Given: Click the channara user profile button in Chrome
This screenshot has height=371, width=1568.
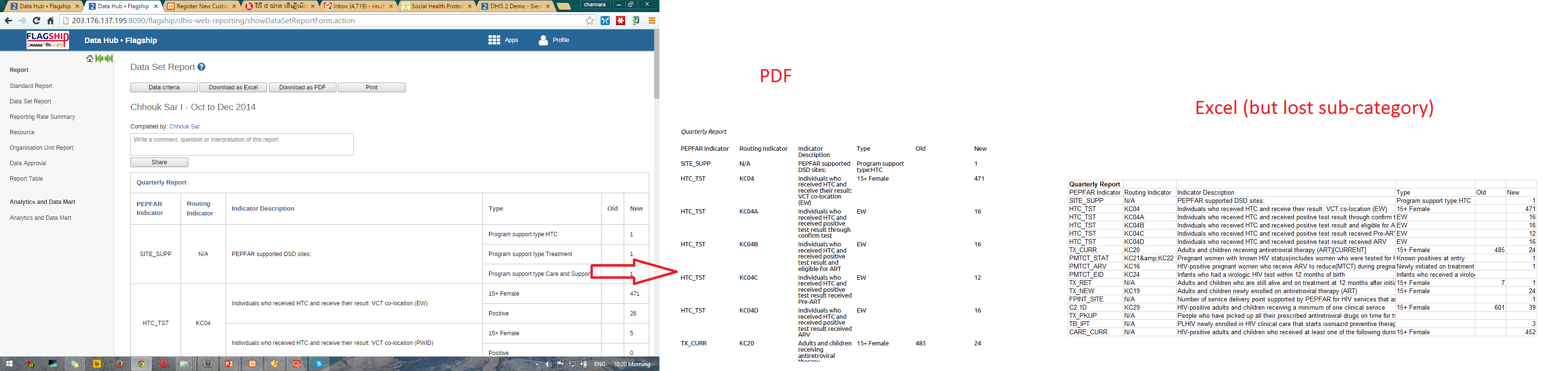Looking at the screenshot, I should (x=595, y=4).
